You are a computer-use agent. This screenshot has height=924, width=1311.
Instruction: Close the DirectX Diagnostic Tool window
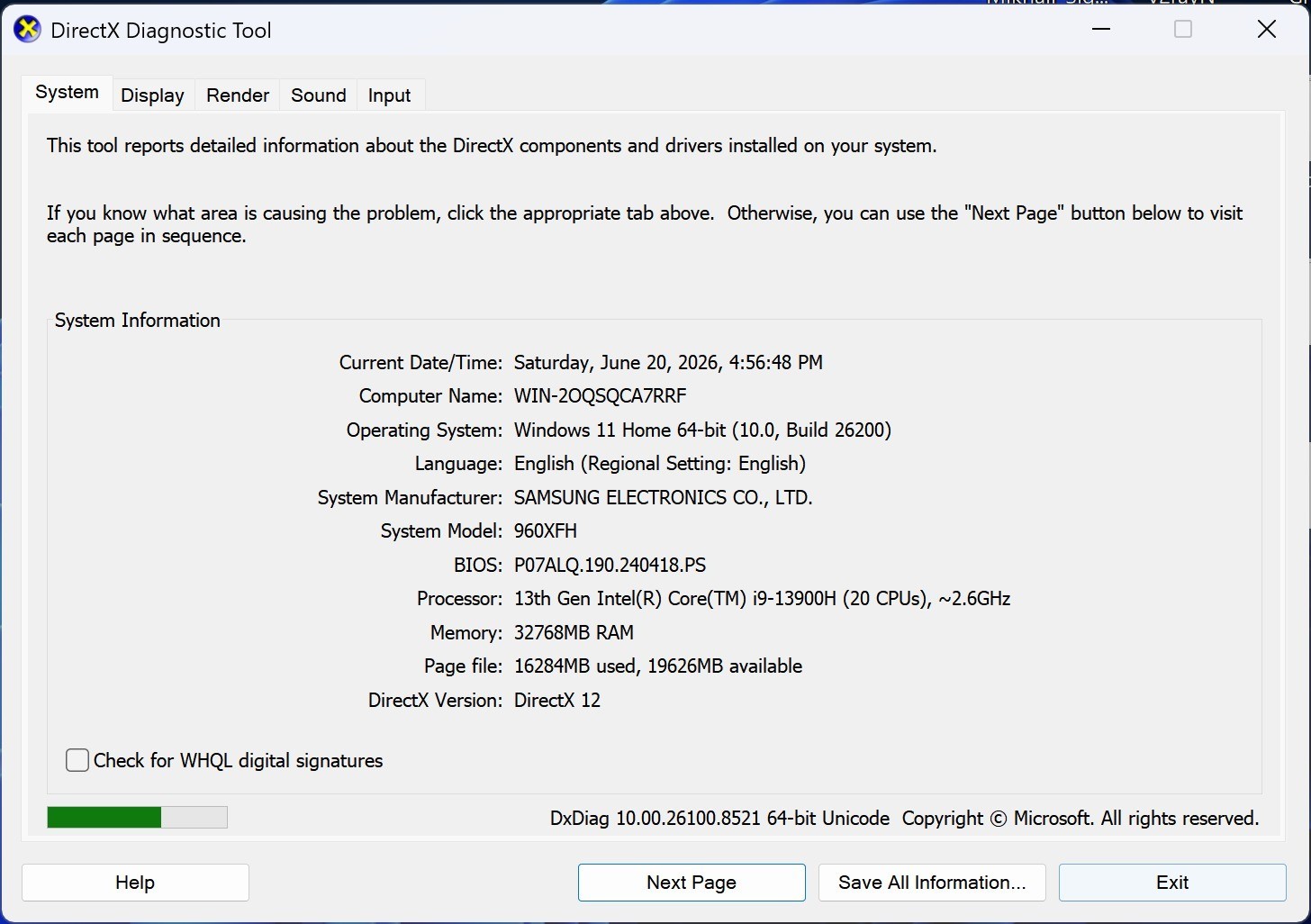click(x=1266, y=30)
